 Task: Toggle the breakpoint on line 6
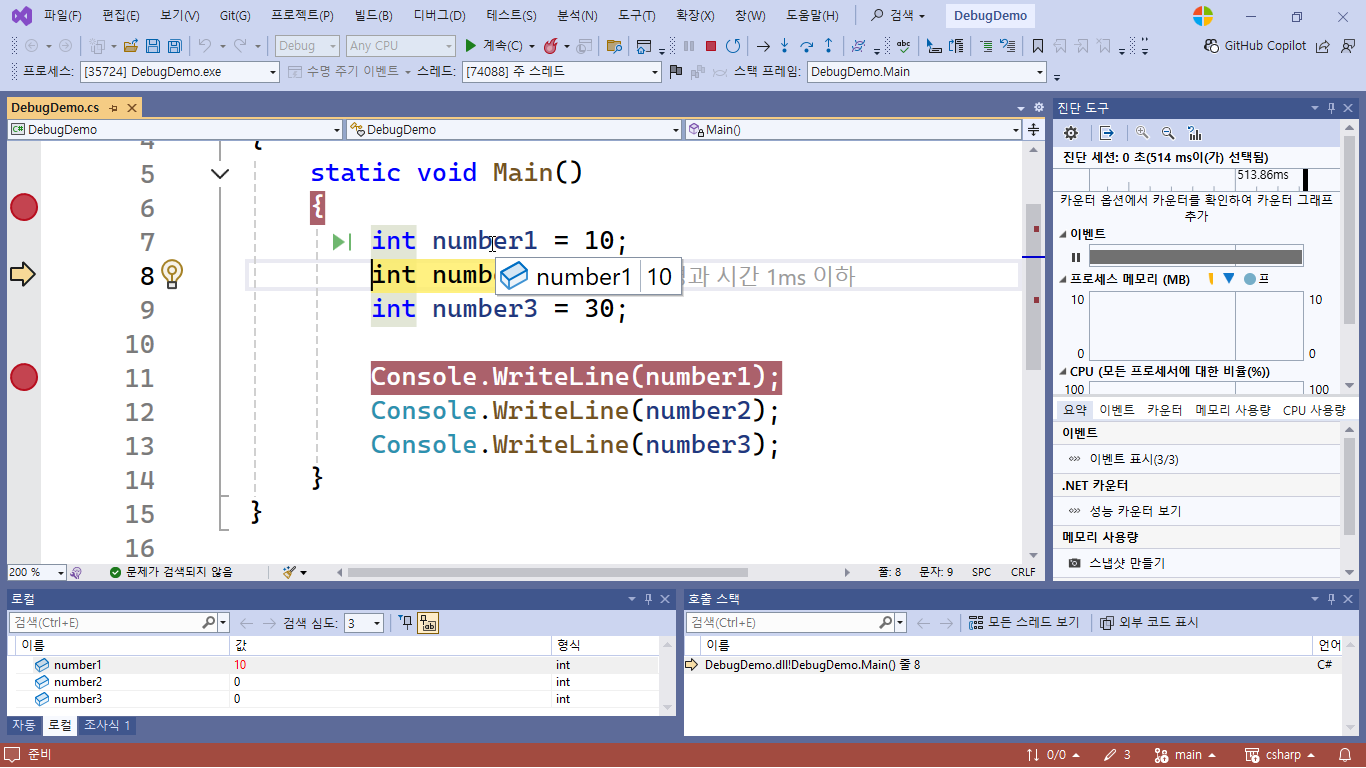coord(24,207)
